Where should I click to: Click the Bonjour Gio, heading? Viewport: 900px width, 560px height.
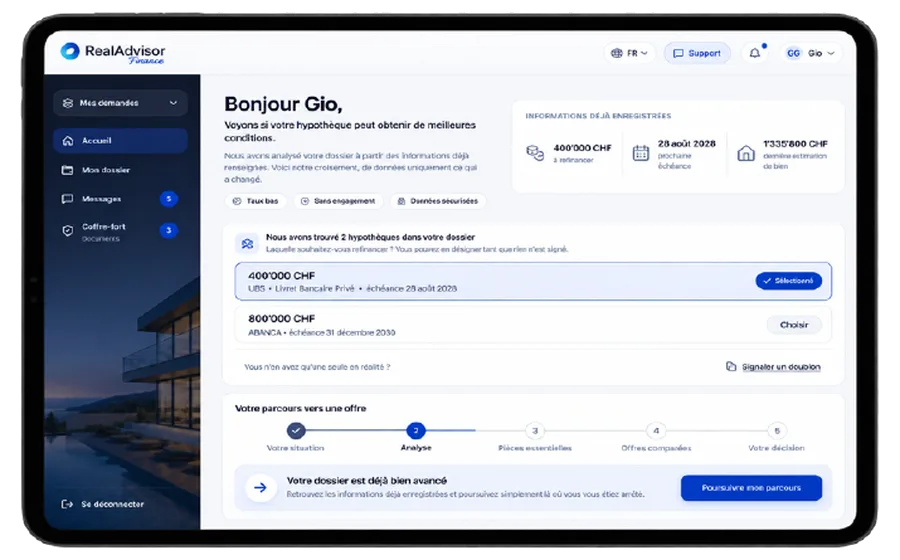pyautogui.click(x=283, y=104)
